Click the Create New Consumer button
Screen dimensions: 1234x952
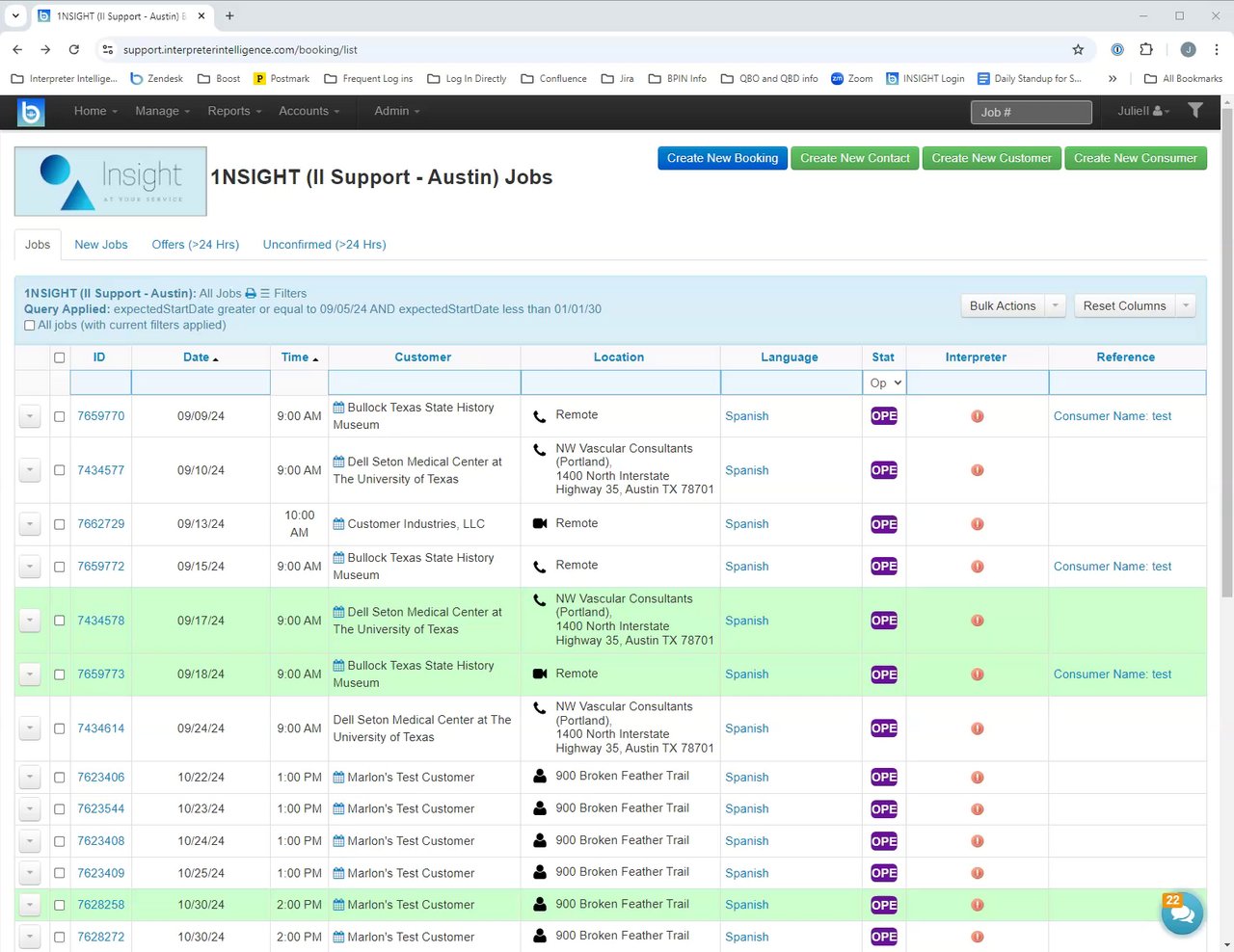1136,158
